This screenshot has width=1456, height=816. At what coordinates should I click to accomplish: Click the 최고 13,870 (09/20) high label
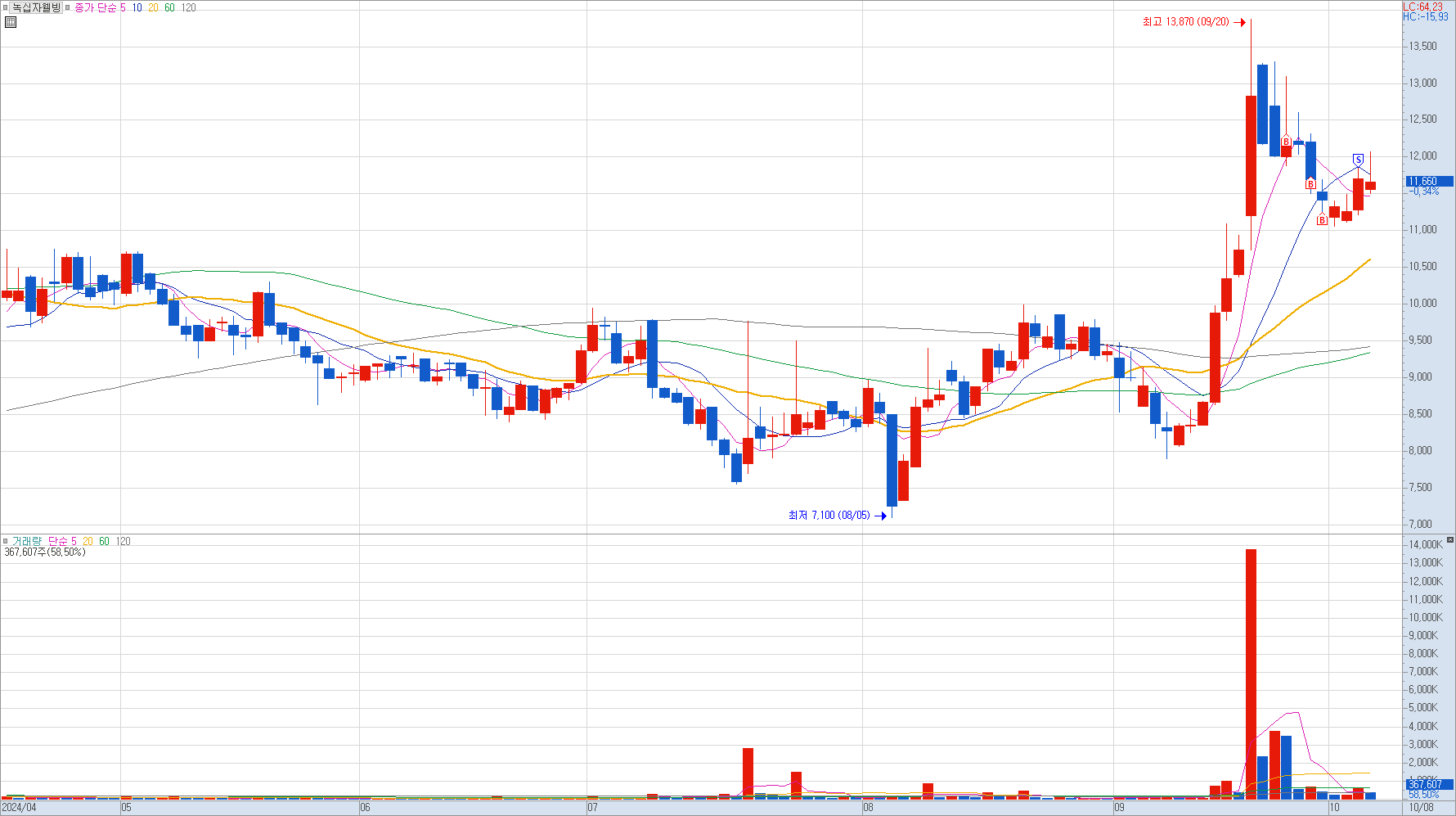1185,22
